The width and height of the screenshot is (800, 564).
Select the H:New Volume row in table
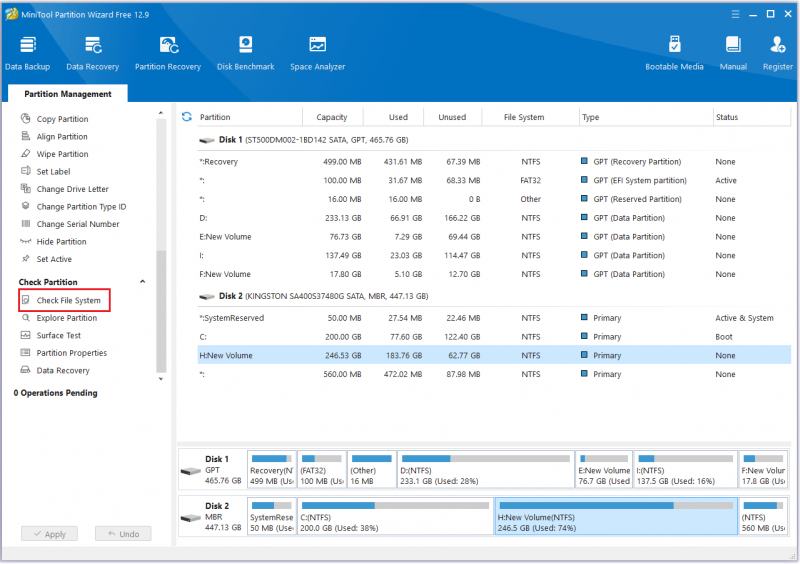(494, 355)
